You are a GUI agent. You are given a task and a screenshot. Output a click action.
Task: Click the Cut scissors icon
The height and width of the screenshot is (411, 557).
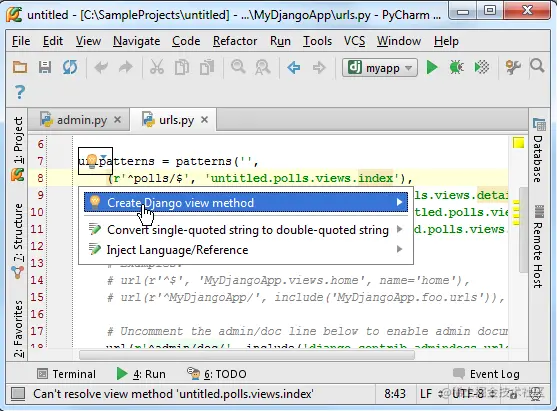pos(157,67)
